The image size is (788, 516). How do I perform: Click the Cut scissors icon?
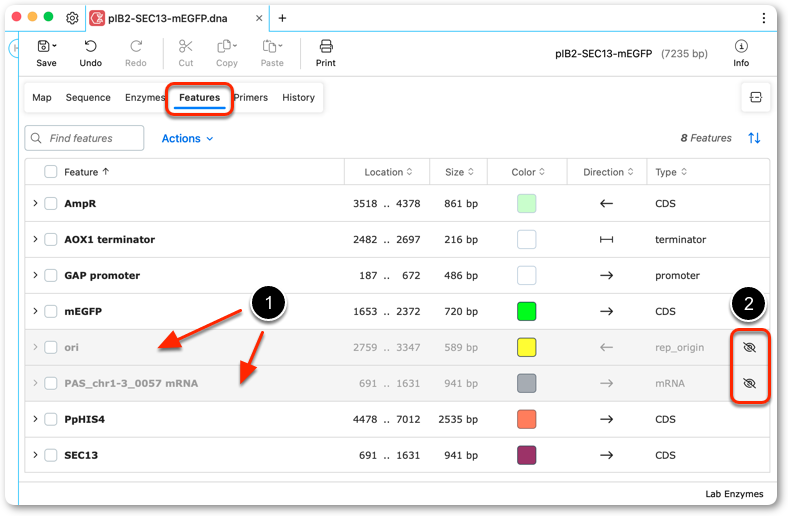tap(185, 47)
